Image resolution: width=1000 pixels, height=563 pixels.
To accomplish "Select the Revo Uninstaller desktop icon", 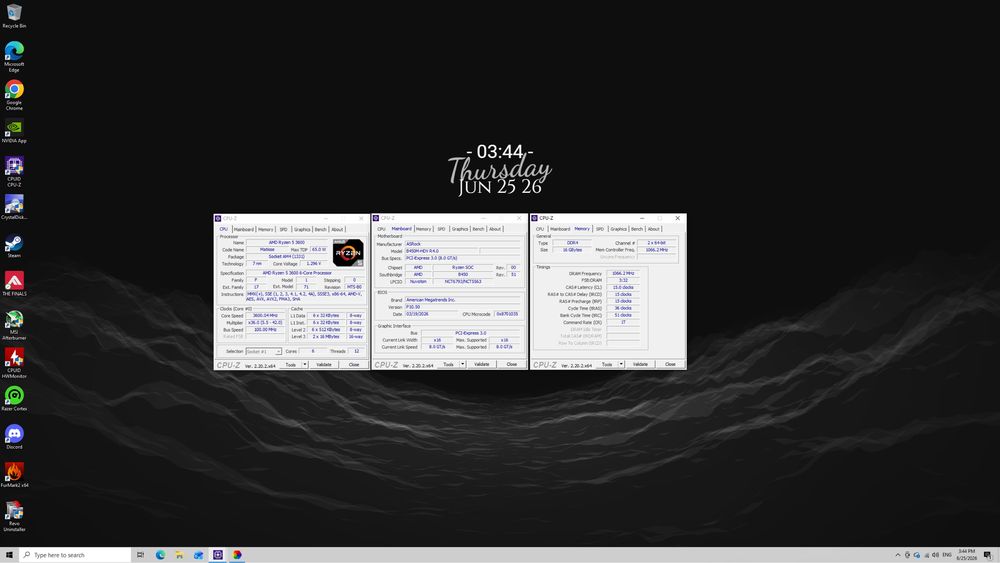I will pyautogui.click(x=14, y=516).
